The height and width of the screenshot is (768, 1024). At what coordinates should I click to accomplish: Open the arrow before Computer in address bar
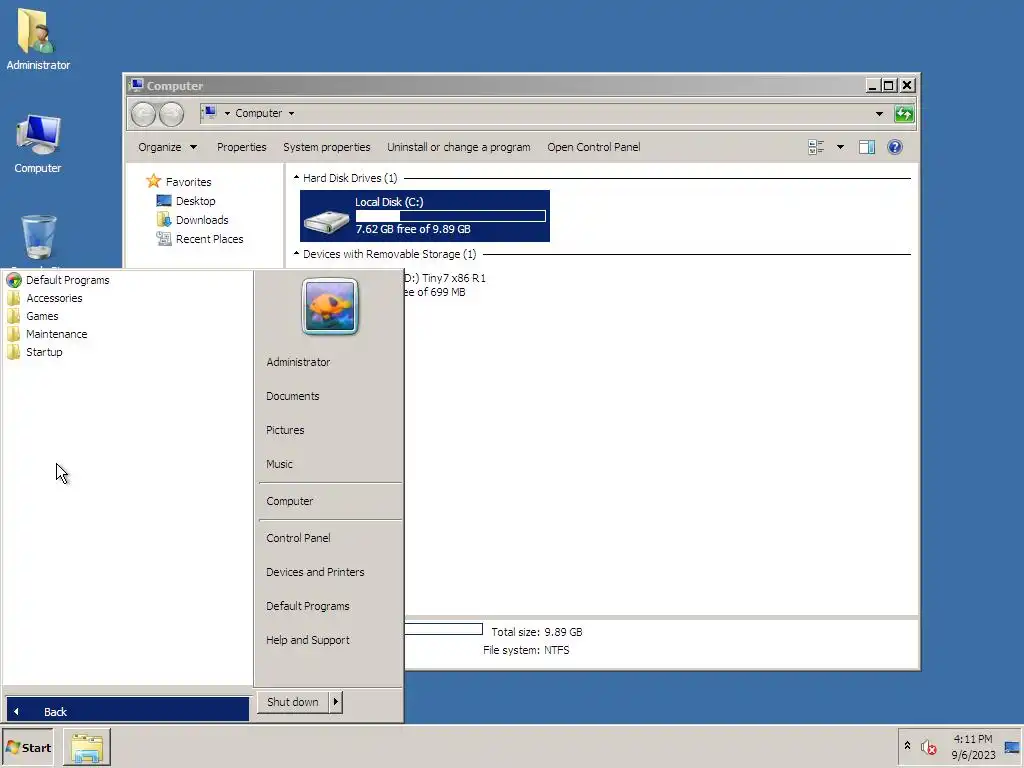[227, 114]
